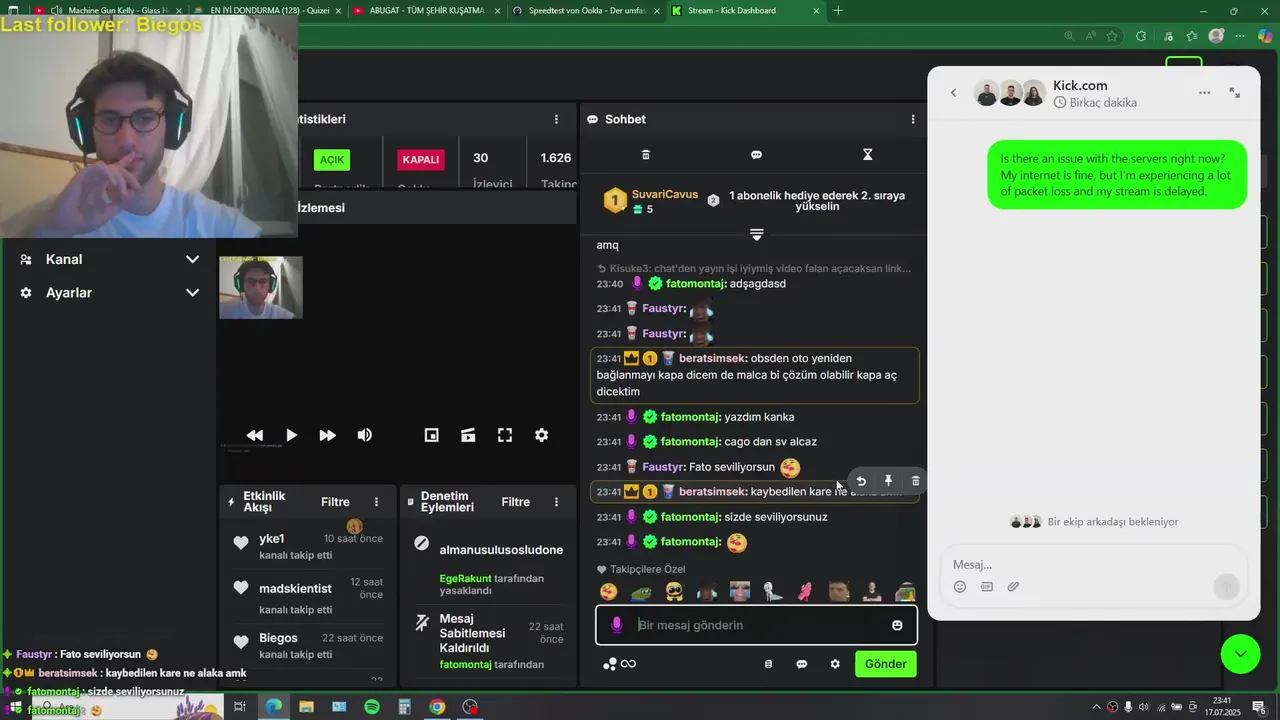Screen dimensions: 1280x720
Task: Open Filtre in Etkinlik Akışı panel
Action: [x=335, y=502]
